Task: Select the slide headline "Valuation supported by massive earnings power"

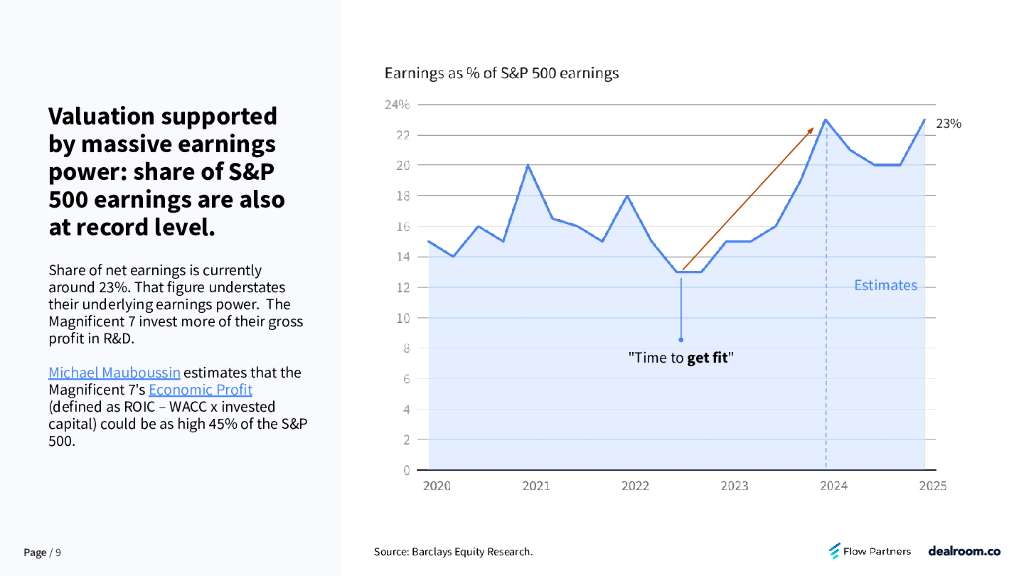Action: (166, 171)
